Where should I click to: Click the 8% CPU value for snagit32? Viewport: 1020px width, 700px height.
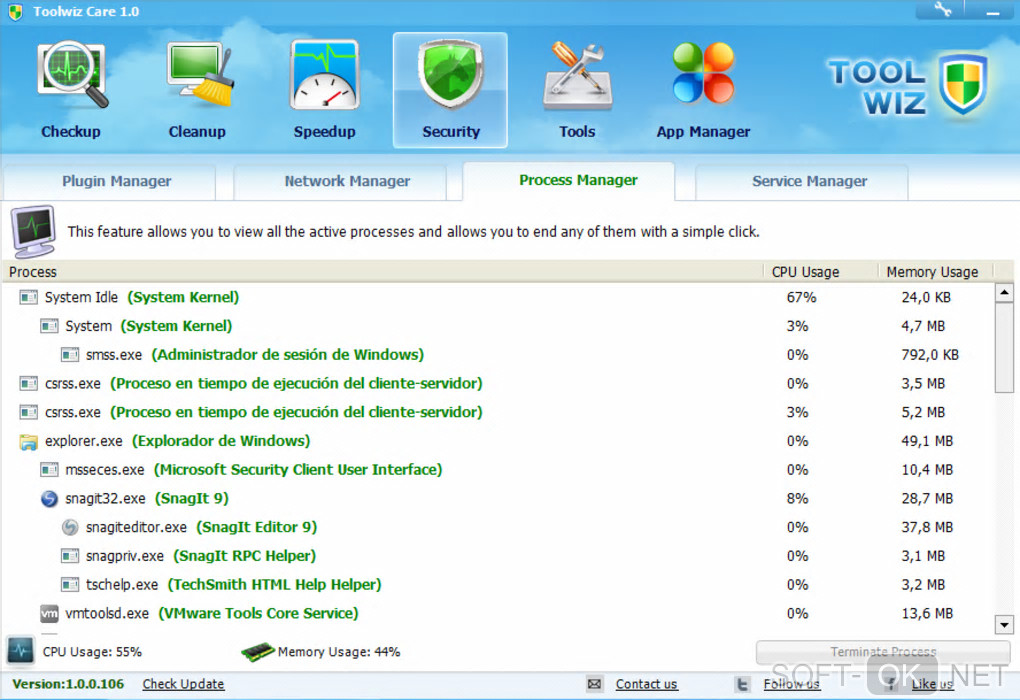(x=798, y=498)
